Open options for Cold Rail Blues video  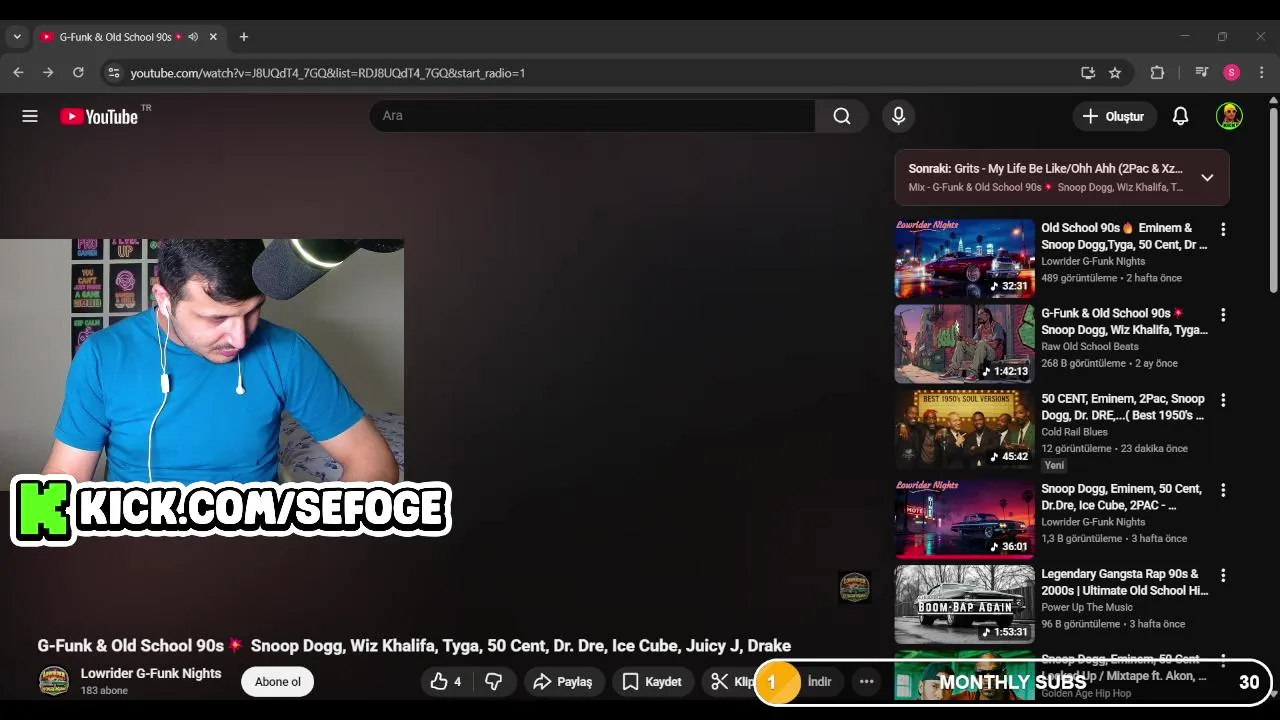[x=1222, y=400]
